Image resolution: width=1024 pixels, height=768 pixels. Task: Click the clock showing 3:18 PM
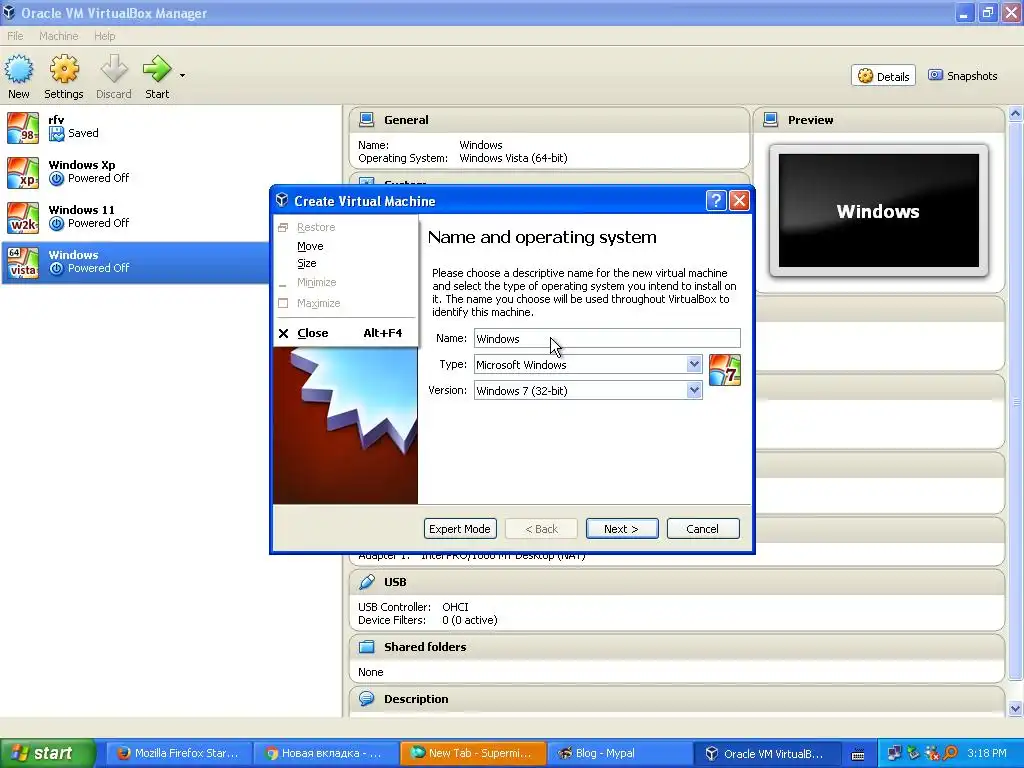tap(987, 753)
